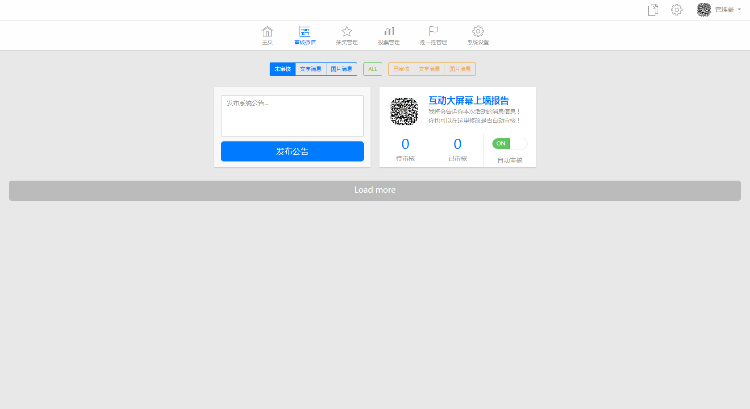The width and height of the screenshot is (750, 409).
Task: Toggle the green ON auto-review switch
Action: [509, 144]
